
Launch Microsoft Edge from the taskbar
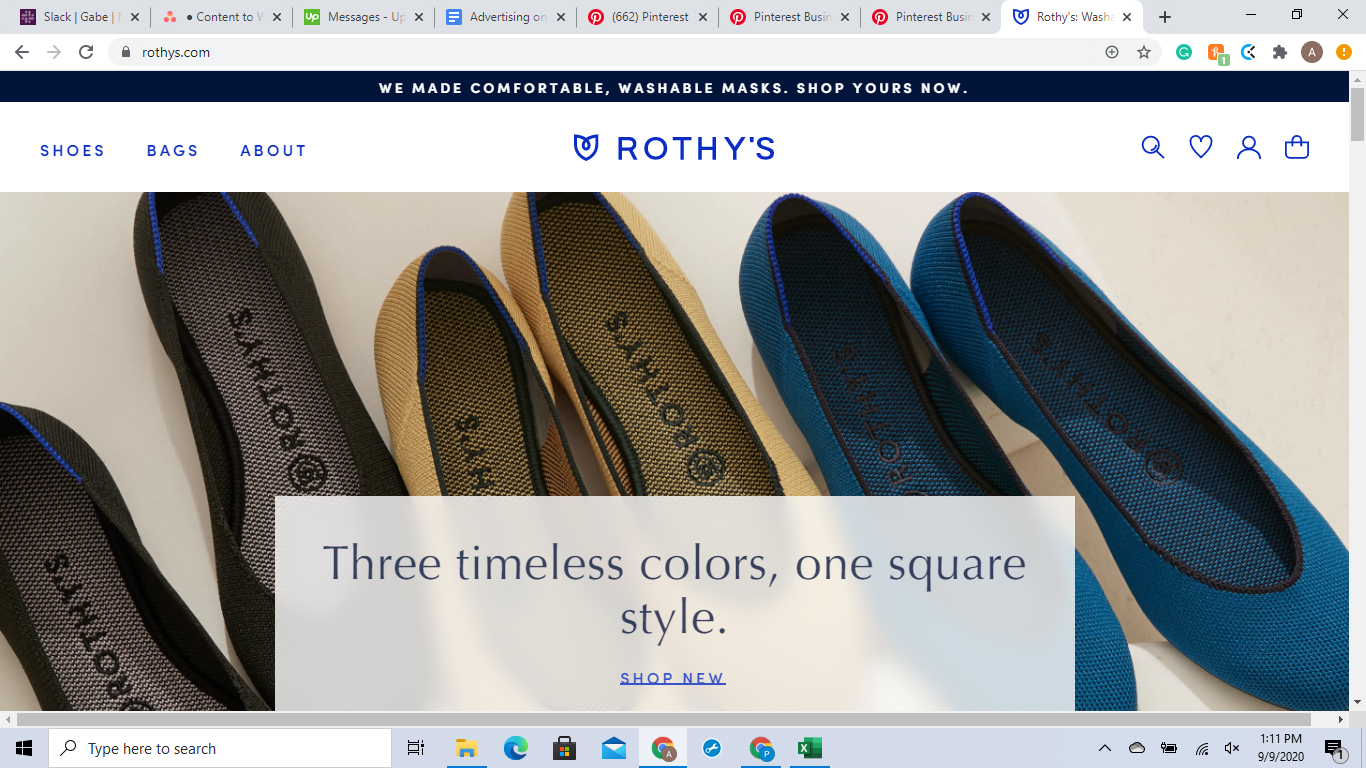[515, 748]
